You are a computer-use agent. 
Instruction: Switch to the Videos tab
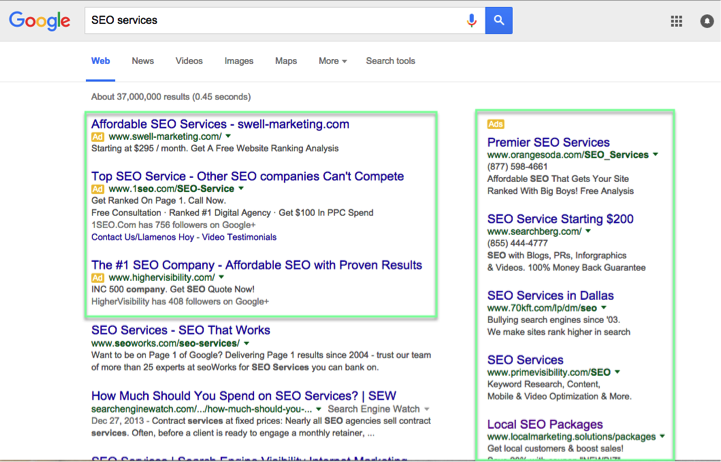(x=189, y=61)
